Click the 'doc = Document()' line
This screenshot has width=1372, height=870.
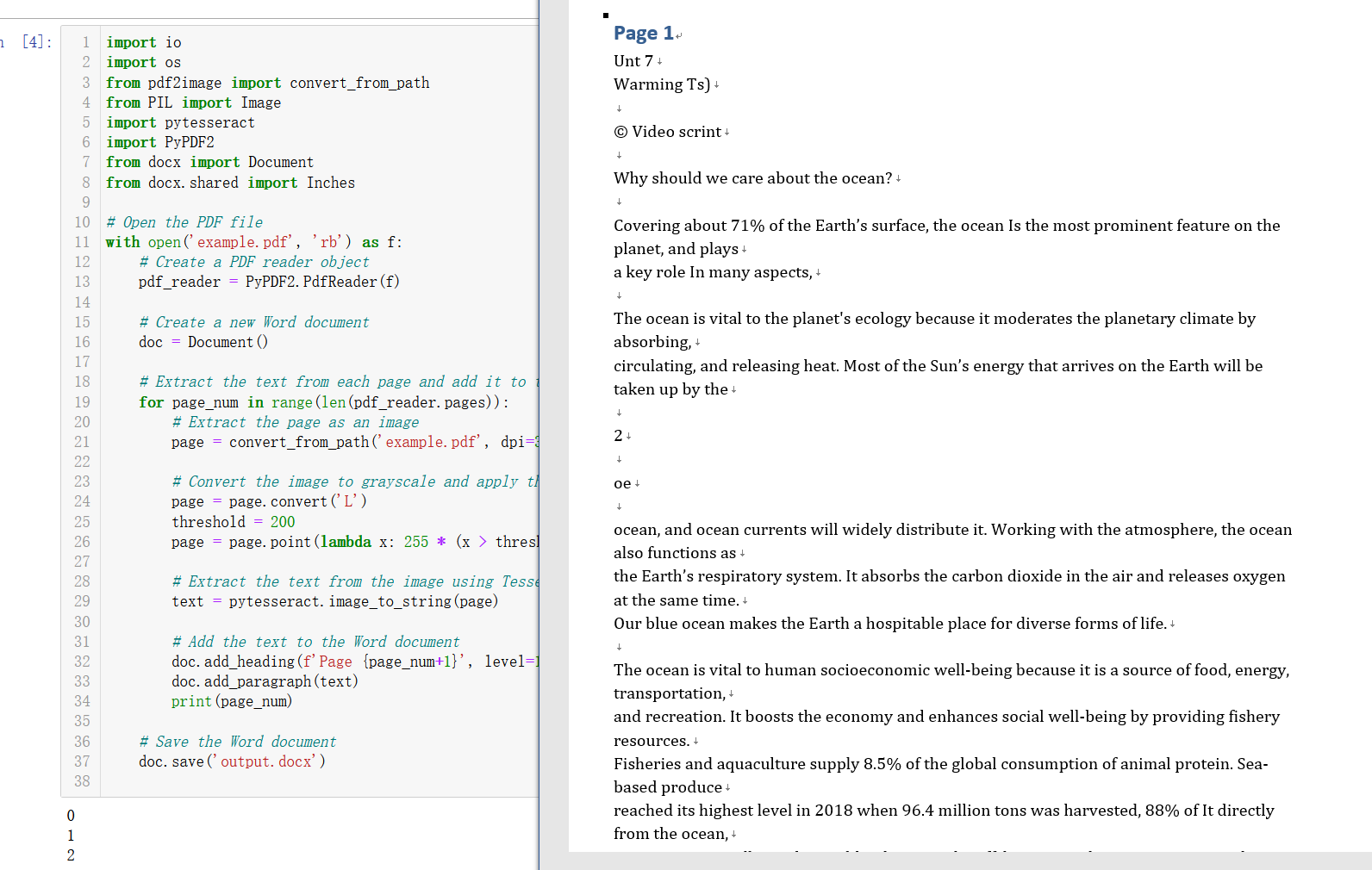(x=203, y=342)
